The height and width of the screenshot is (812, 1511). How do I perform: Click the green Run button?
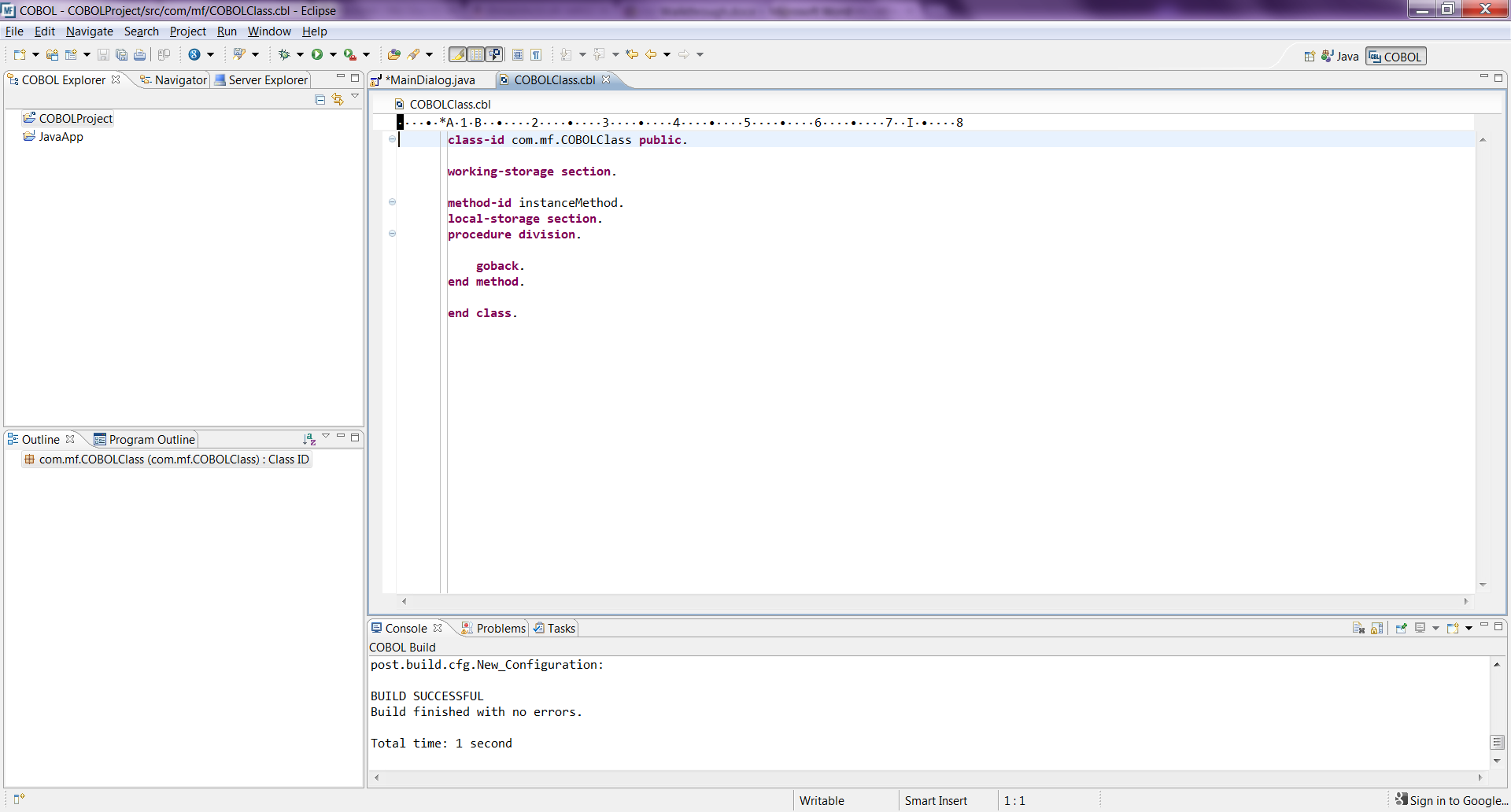coord(317,54)
